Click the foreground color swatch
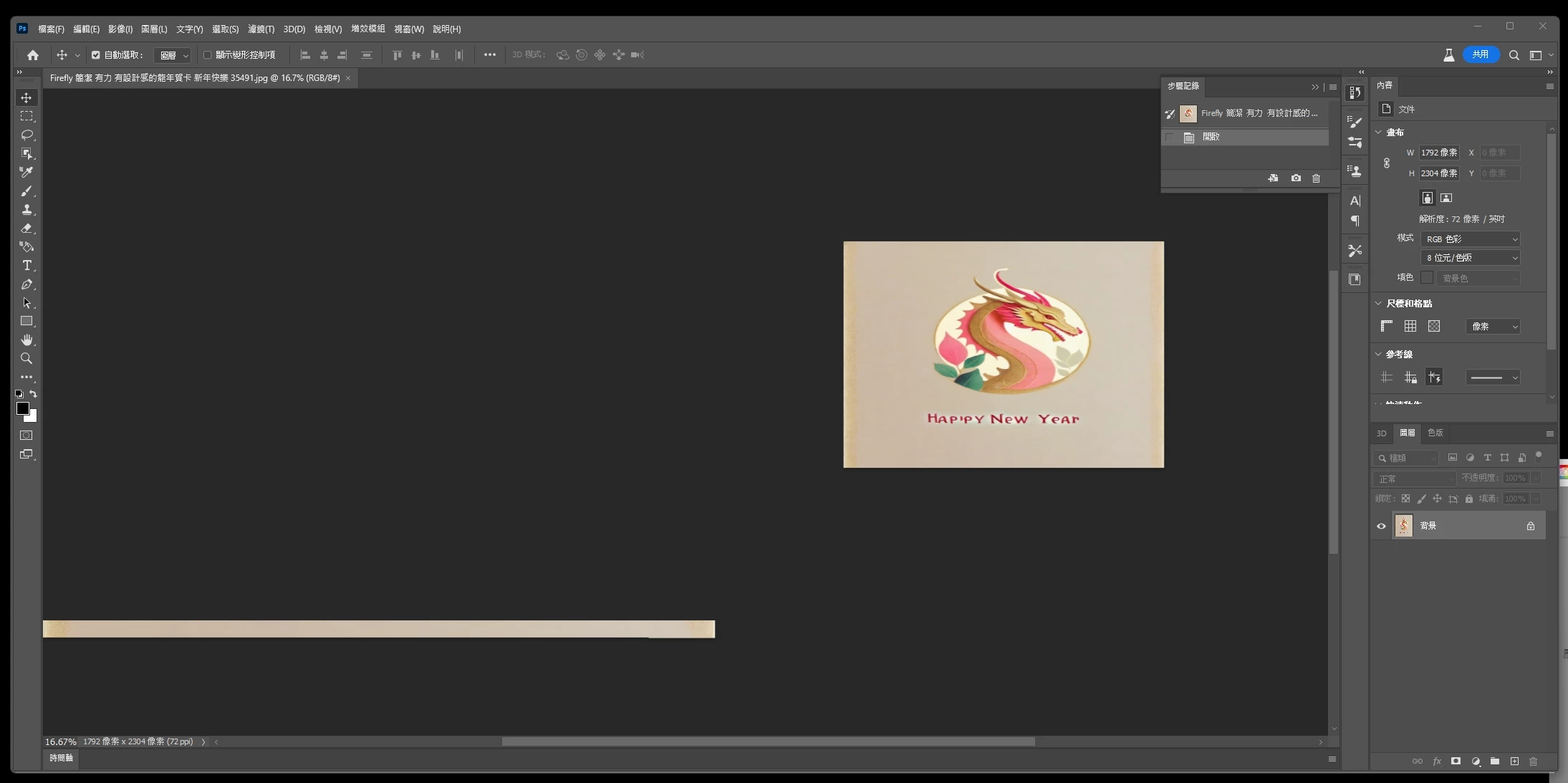 23,408
